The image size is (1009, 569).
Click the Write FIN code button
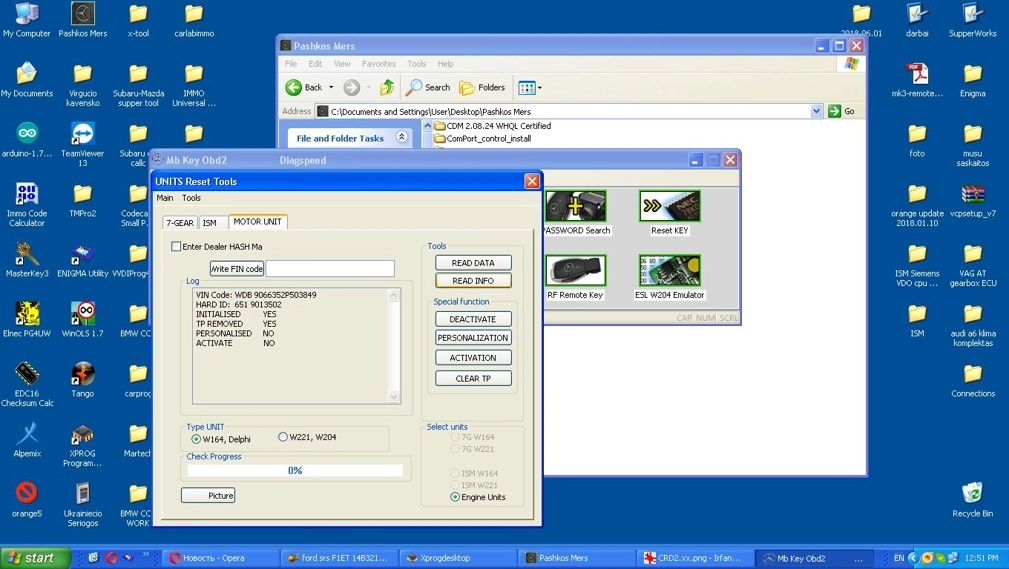237,268
